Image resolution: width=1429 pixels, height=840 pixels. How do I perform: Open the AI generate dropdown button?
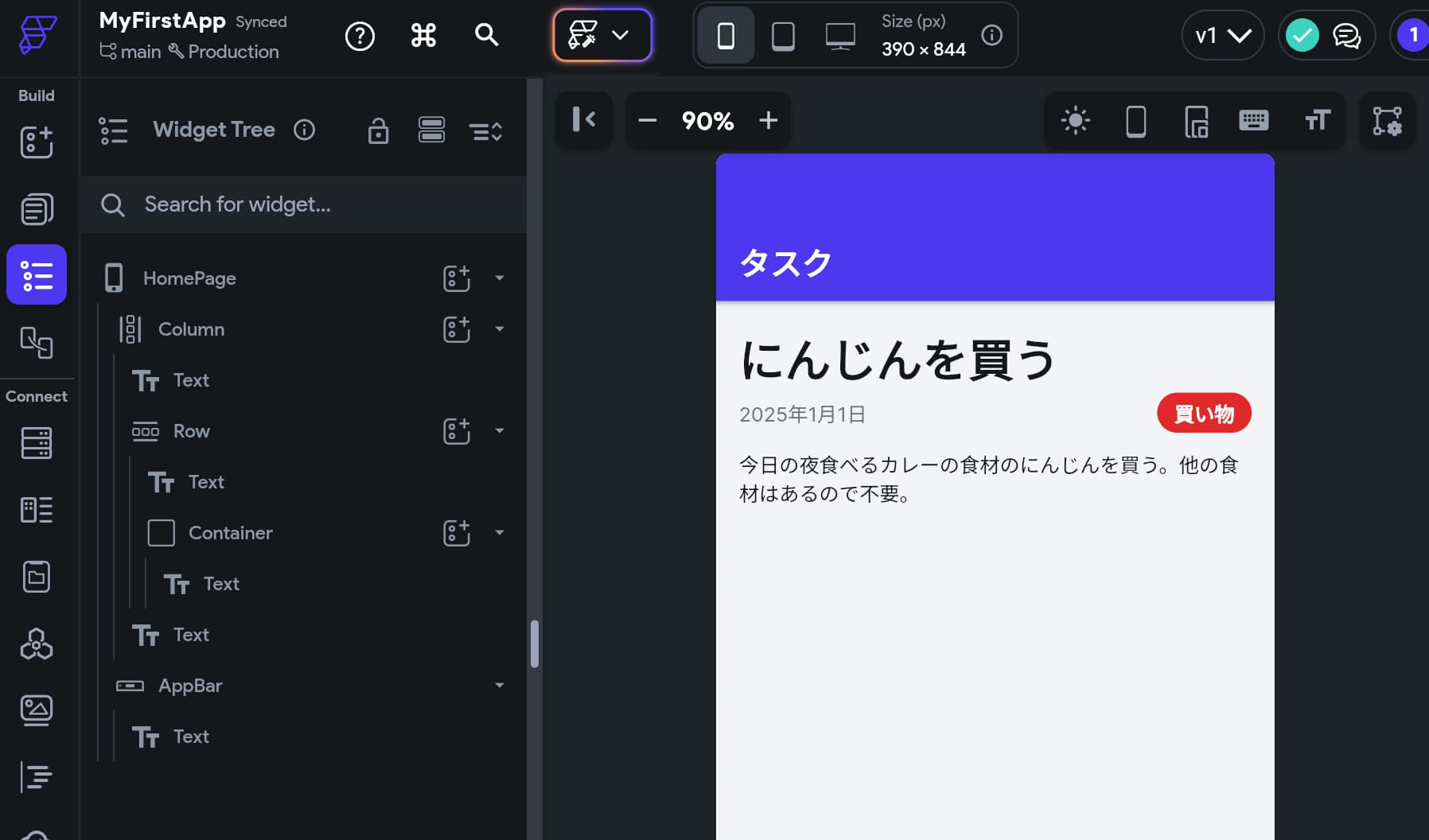602,35
